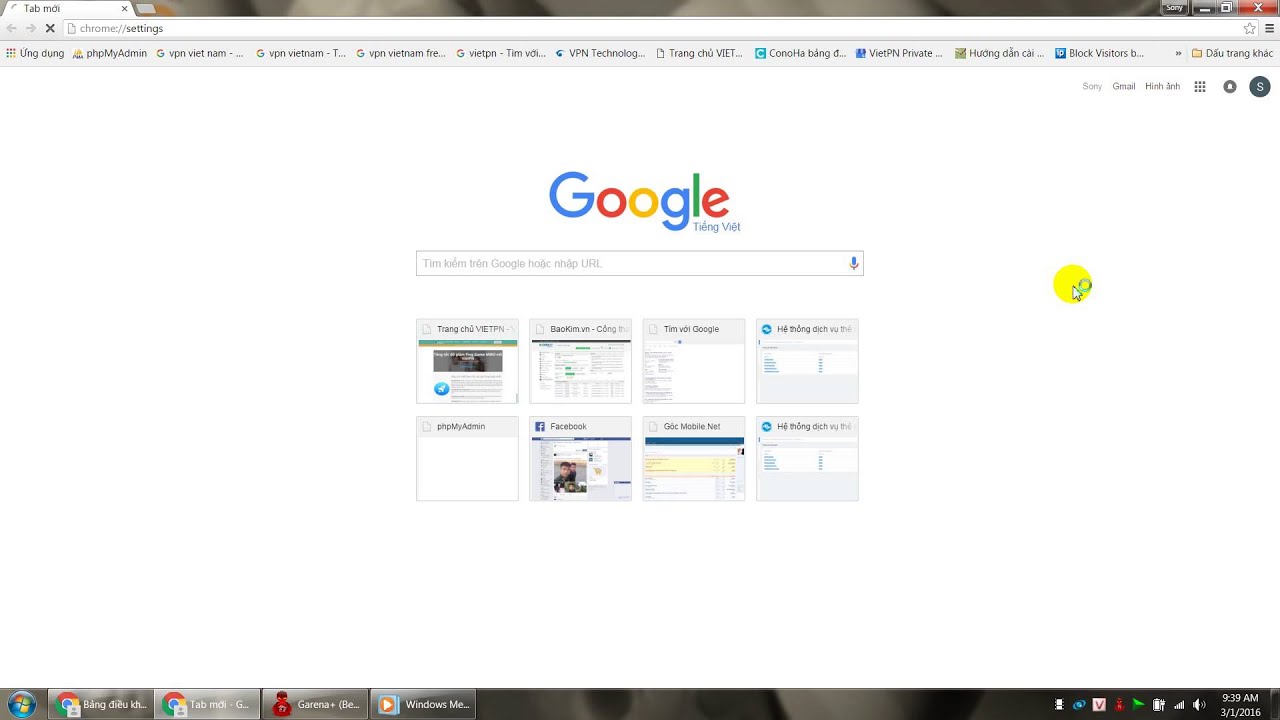The width and height of the screenshot is (1280, 720).
Task: Open the Google apps grid icon
Action: [x=1200, y=87]
